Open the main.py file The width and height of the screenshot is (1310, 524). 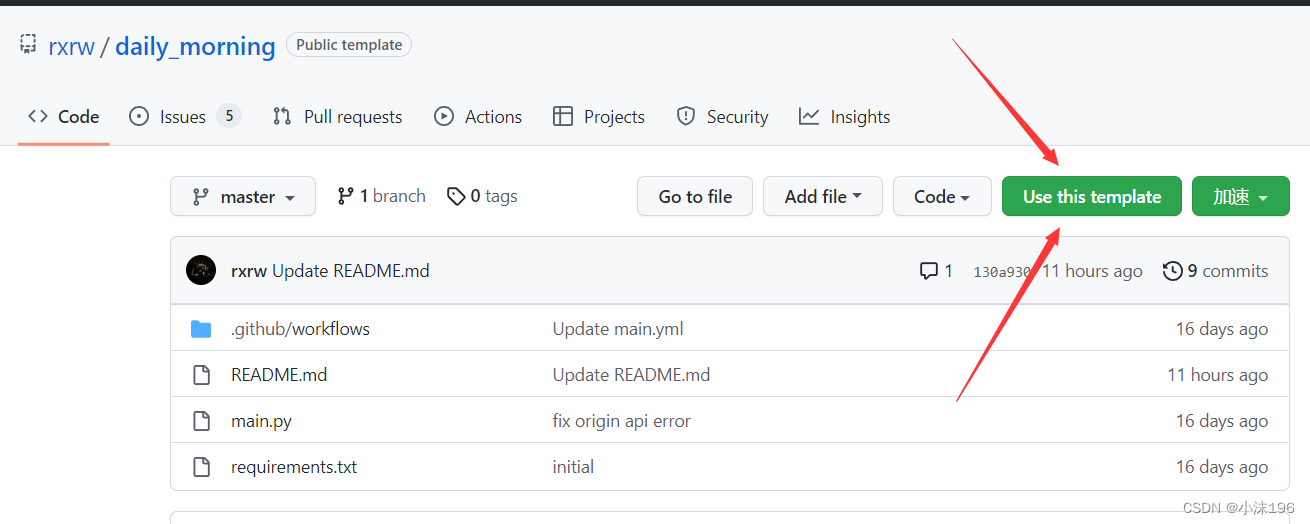pos(261,421)
